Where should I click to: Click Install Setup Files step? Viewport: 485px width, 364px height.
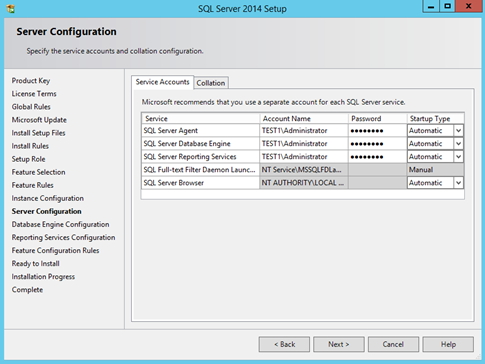38,133
